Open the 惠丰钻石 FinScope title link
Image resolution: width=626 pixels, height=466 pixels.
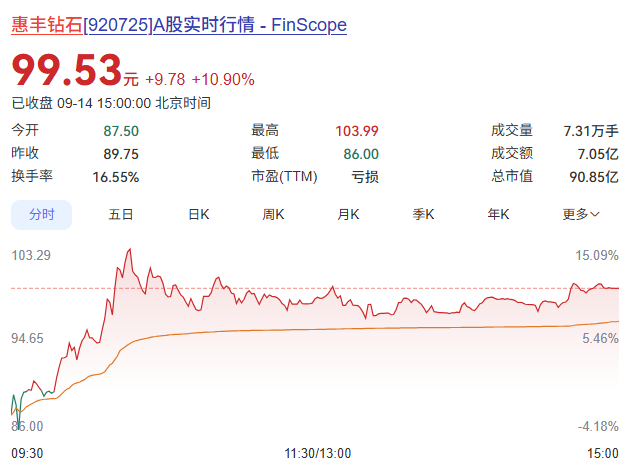pyautogui.click(x=179, y=25)
